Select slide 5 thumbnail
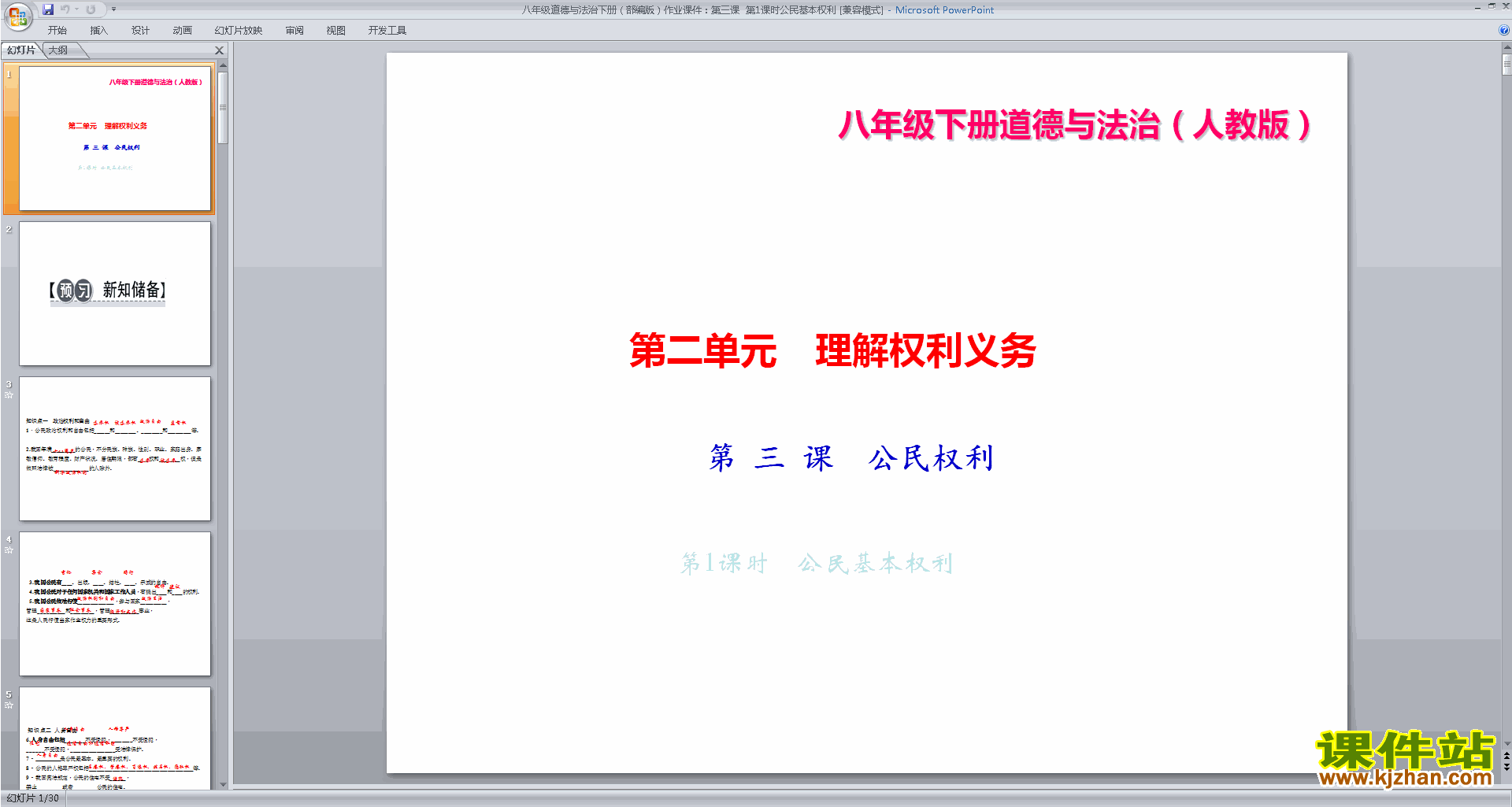This screenshot has height=807, width=1512. pyautogui.click(x=115, y=739)
